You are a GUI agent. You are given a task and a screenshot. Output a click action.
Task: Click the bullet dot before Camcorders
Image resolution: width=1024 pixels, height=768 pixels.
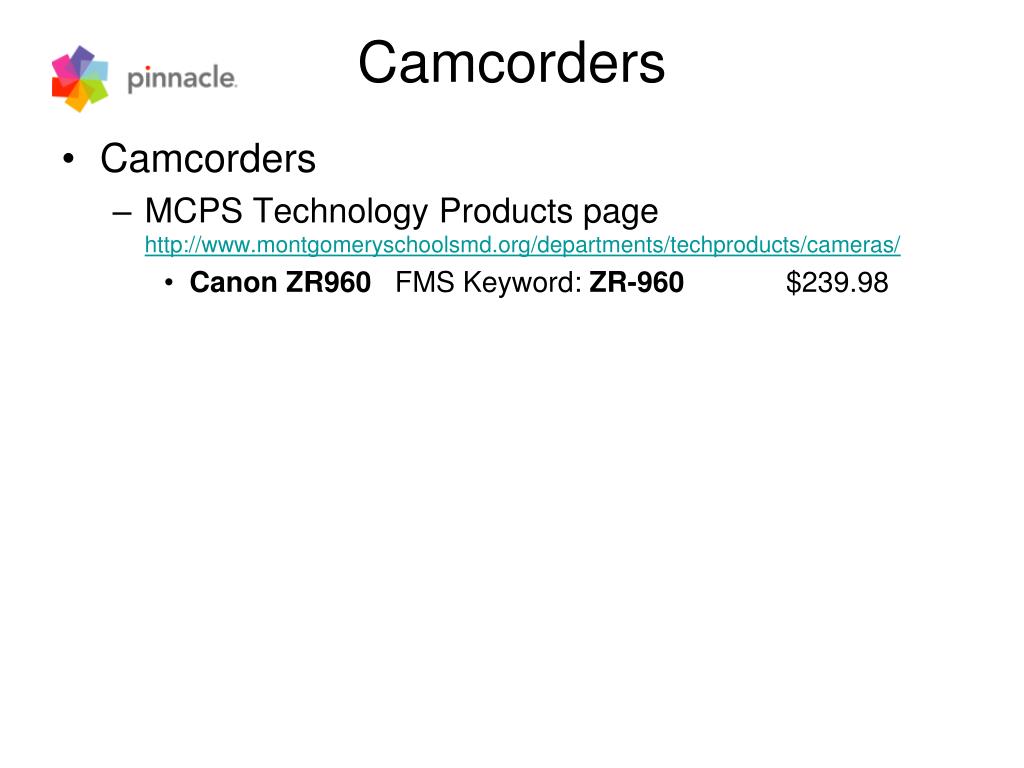pyautogui.click(x=69, y=159)
